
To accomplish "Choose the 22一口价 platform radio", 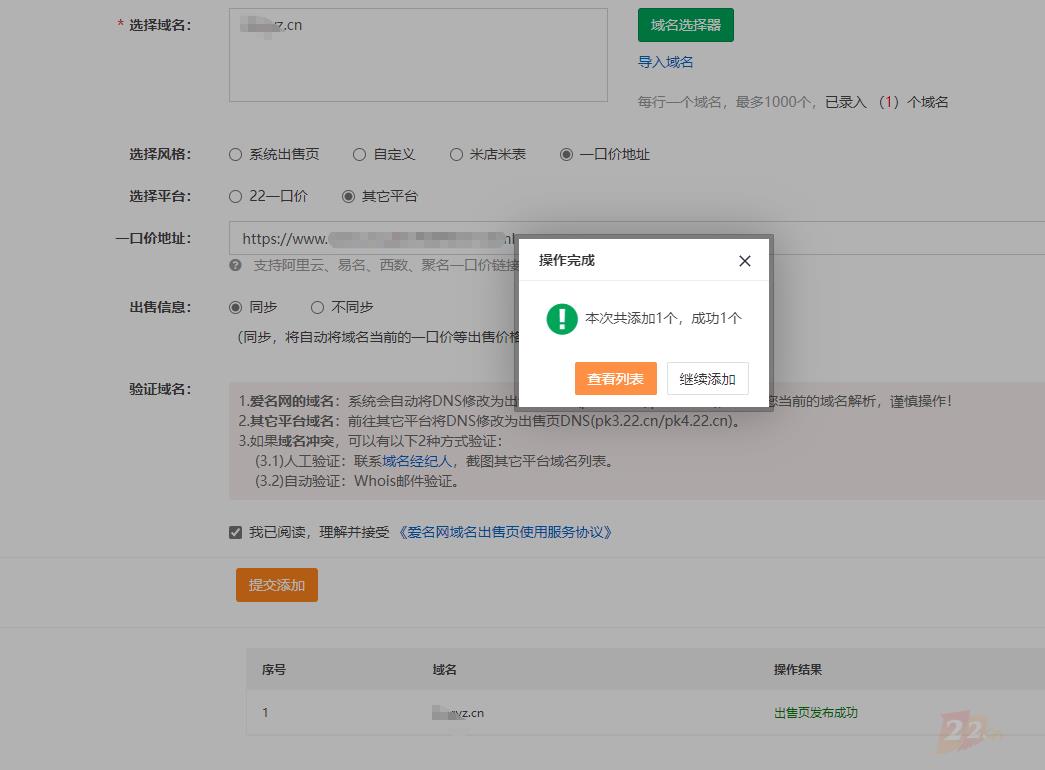I will point(236,197).
